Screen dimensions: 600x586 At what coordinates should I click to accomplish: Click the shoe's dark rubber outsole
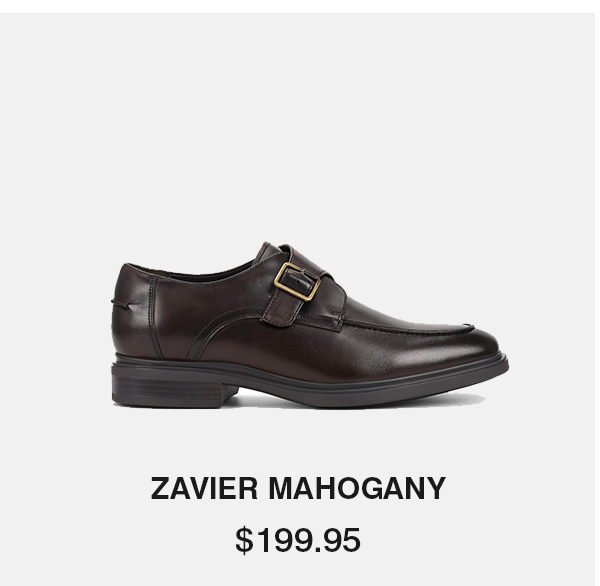[310, 383]
